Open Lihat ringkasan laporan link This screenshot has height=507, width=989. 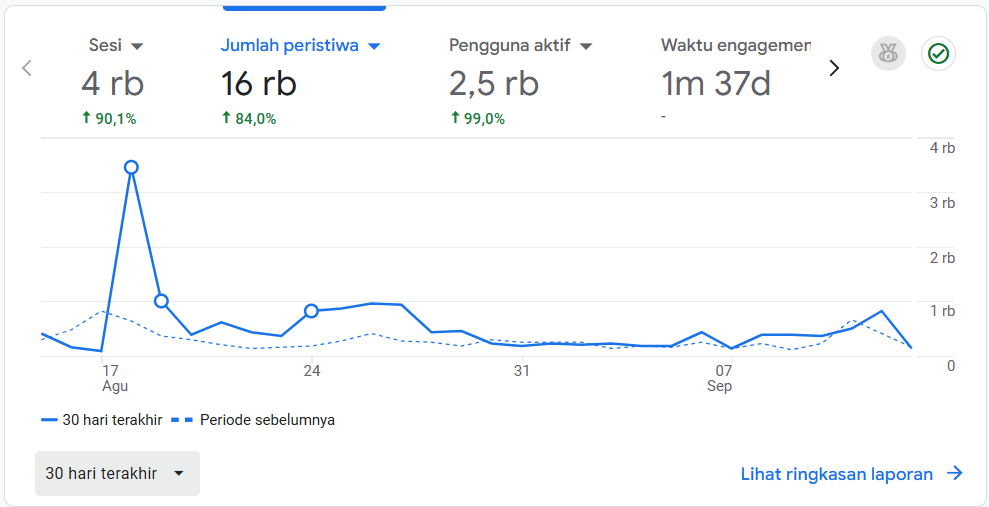(836, 474)
